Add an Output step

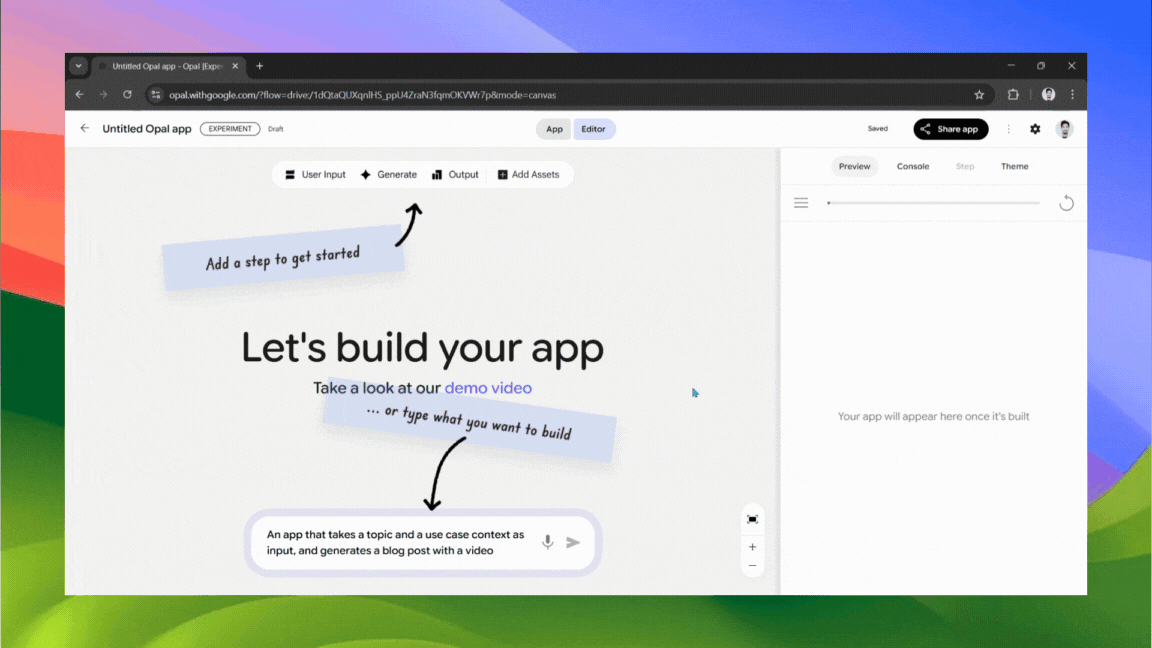455,174
